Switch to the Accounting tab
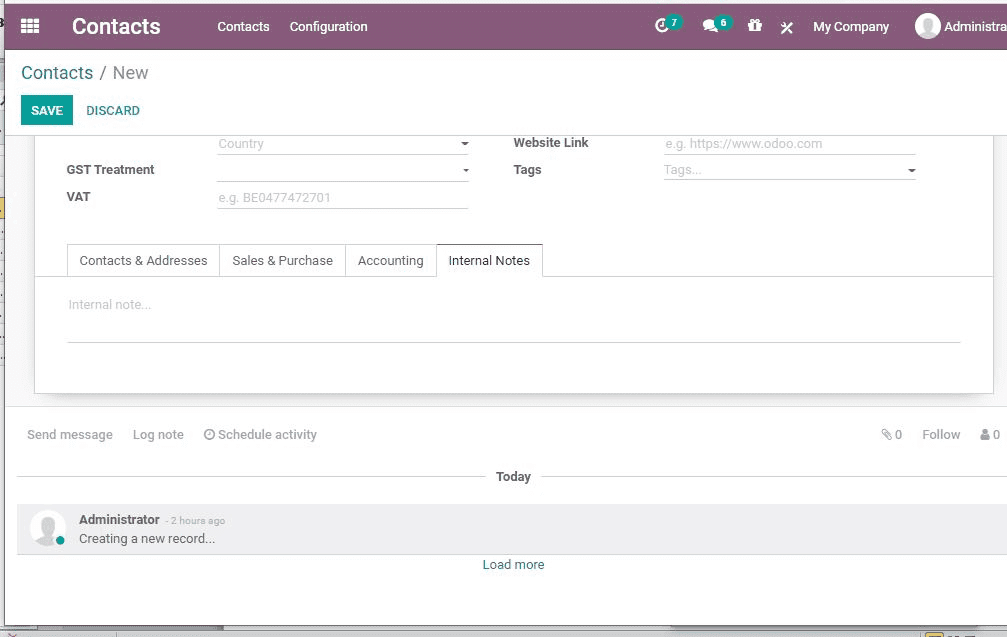This screenshot has height=637, width=1007. click(390, 261)
